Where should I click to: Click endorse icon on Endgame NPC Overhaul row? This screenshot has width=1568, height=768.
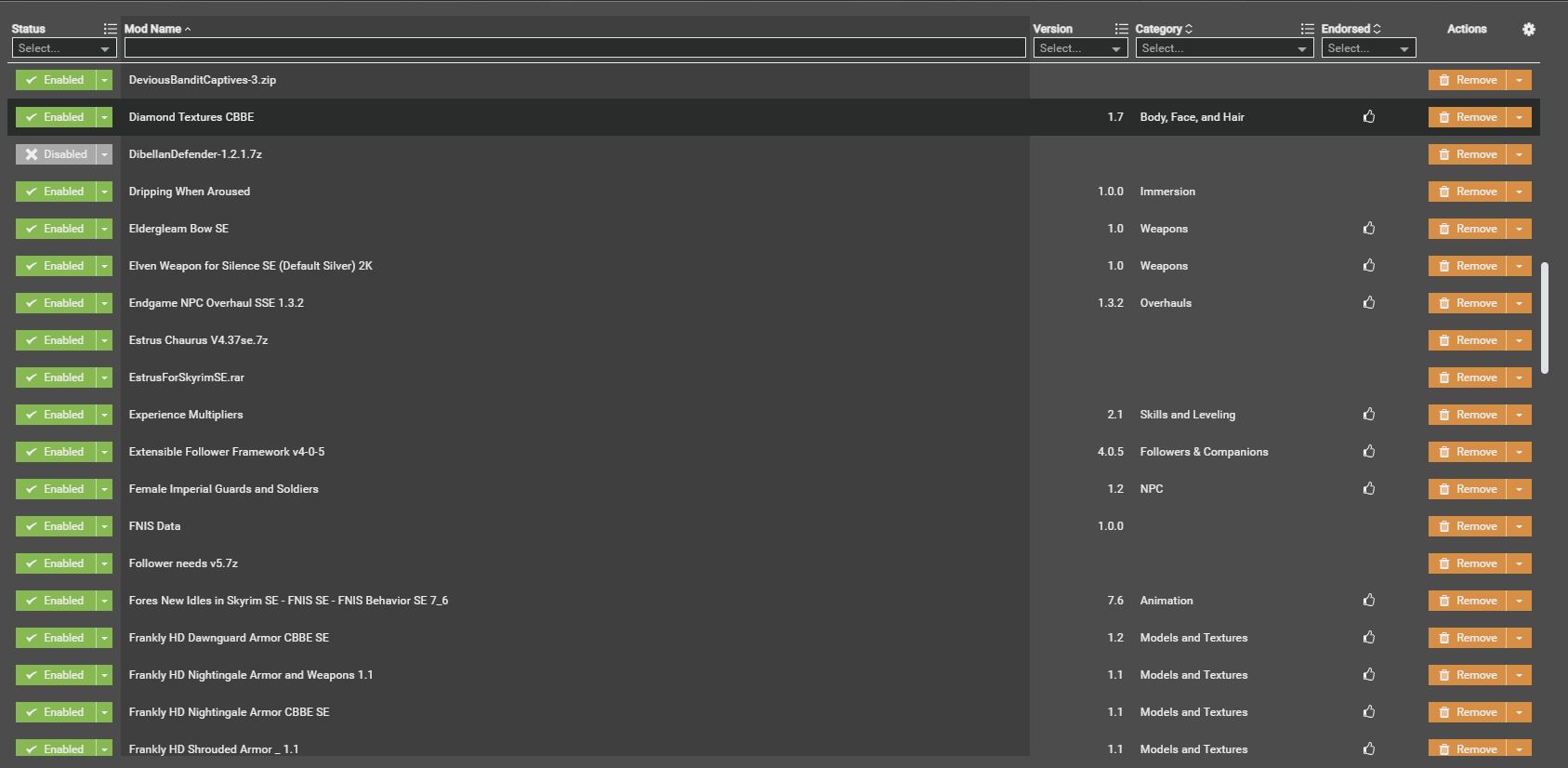tap(1369, 303)
